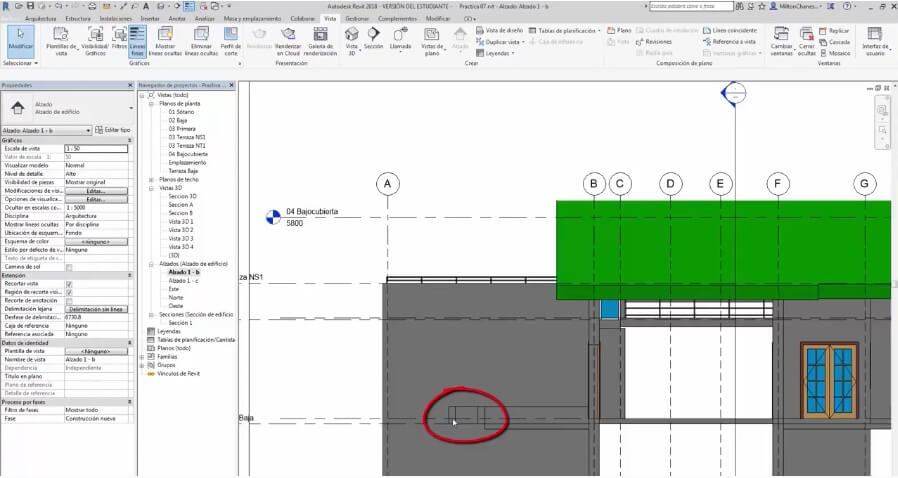Image resolution: width=898 pixels, height=478 pixels.
Task: Toggle Recortar vista checkbox
Action: point(69,284)
